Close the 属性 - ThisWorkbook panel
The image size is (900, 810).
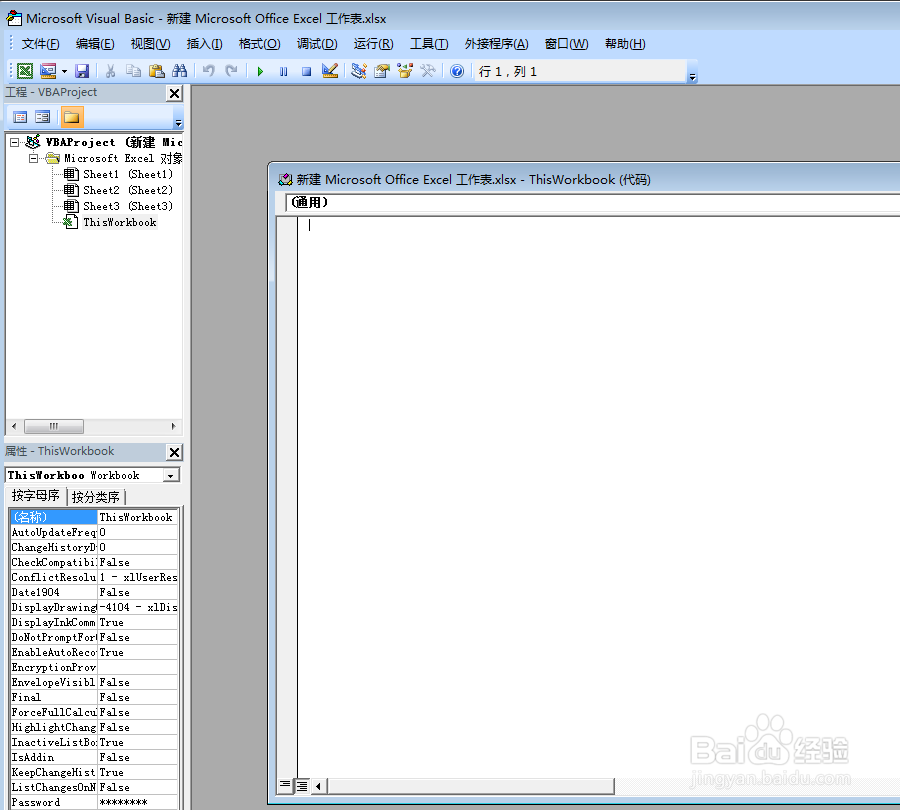pyautogui.click(x=174, y=452)
